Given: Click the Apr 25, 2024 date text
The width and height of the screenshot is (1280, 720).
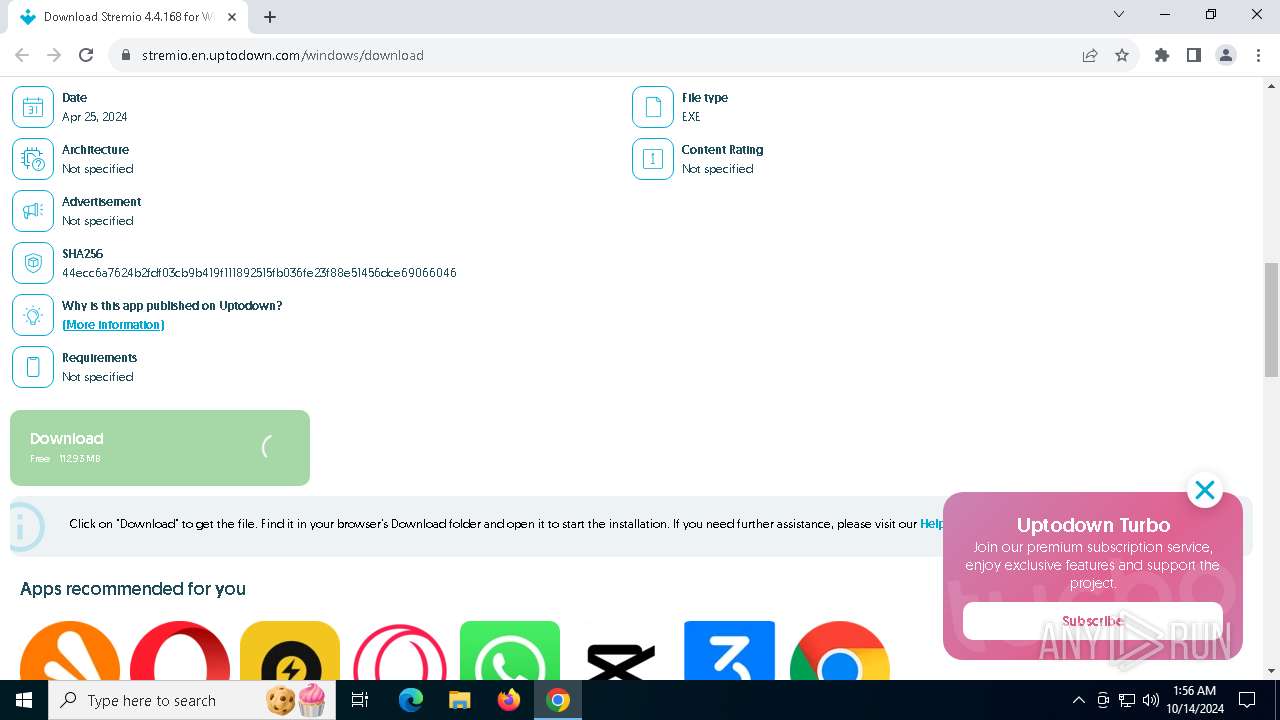Looking at the screenshot, I should [95, 117].
